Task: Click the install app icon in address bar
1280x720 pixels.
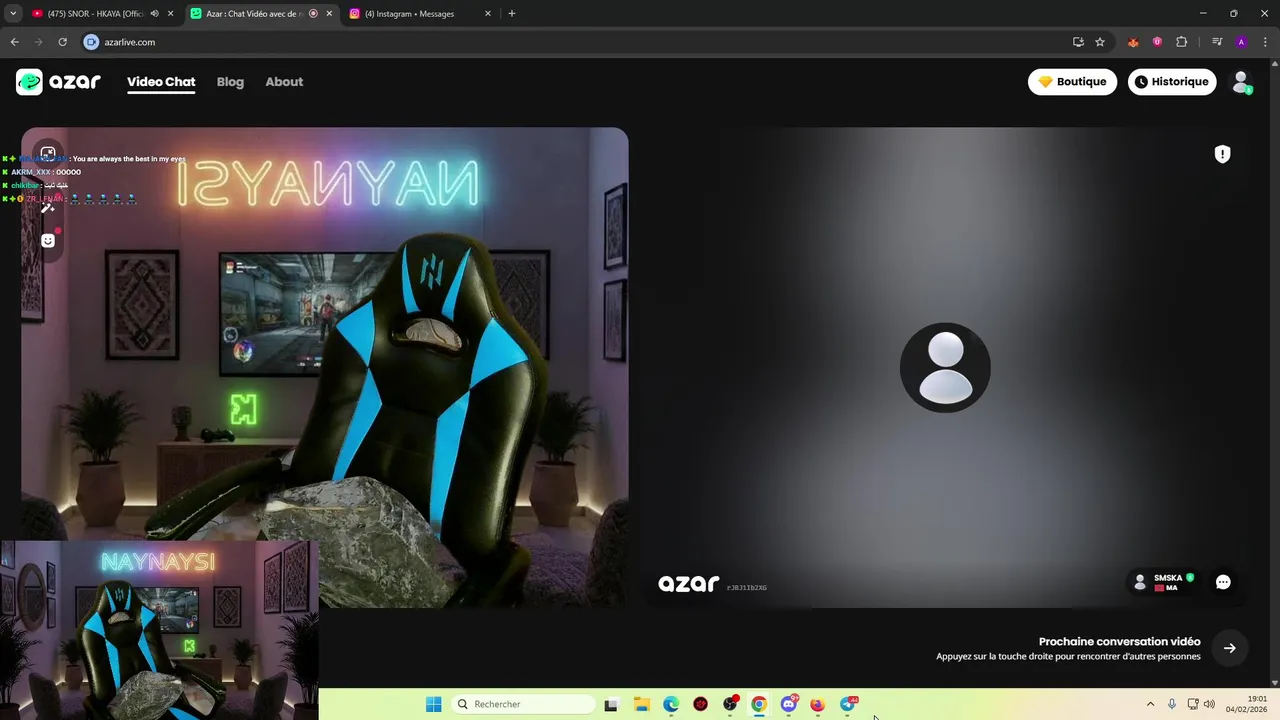Action: (1078, 42)
